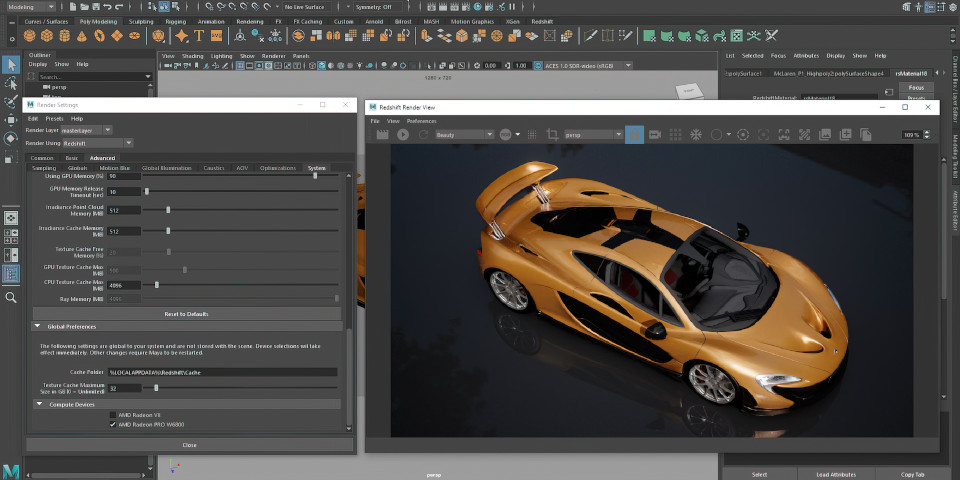This screenshot has height=480, width=960.
Task: Start IPR with play button in Render View
Action: (x=403, y=134)
